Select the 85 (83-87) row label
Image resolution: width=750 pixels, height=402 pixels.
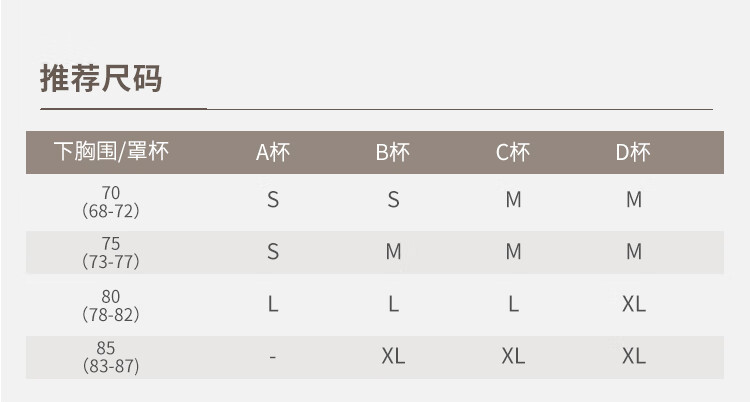111,357
